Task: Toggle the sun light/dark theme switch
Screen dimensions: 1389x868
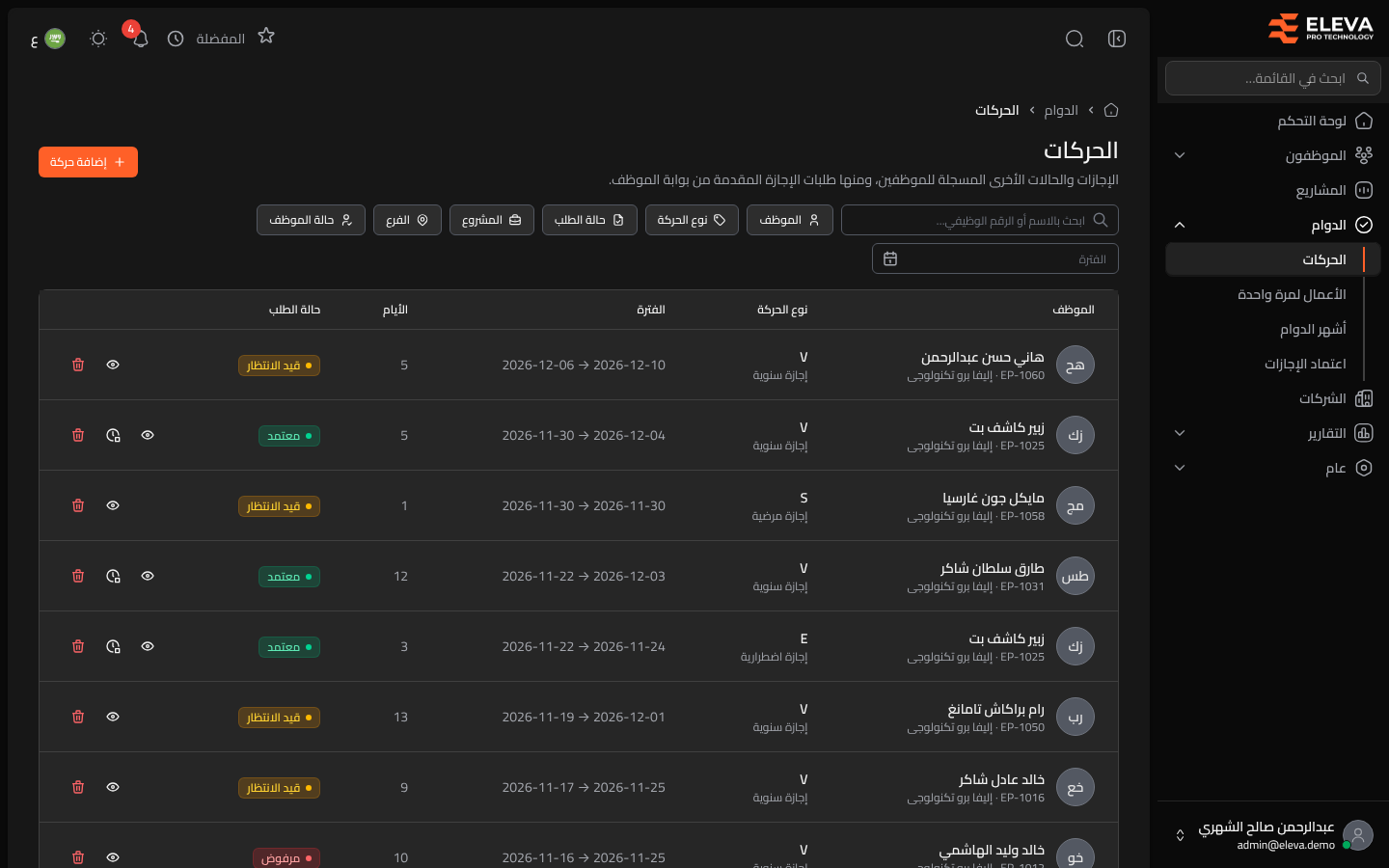Action: tap(98, 39)
